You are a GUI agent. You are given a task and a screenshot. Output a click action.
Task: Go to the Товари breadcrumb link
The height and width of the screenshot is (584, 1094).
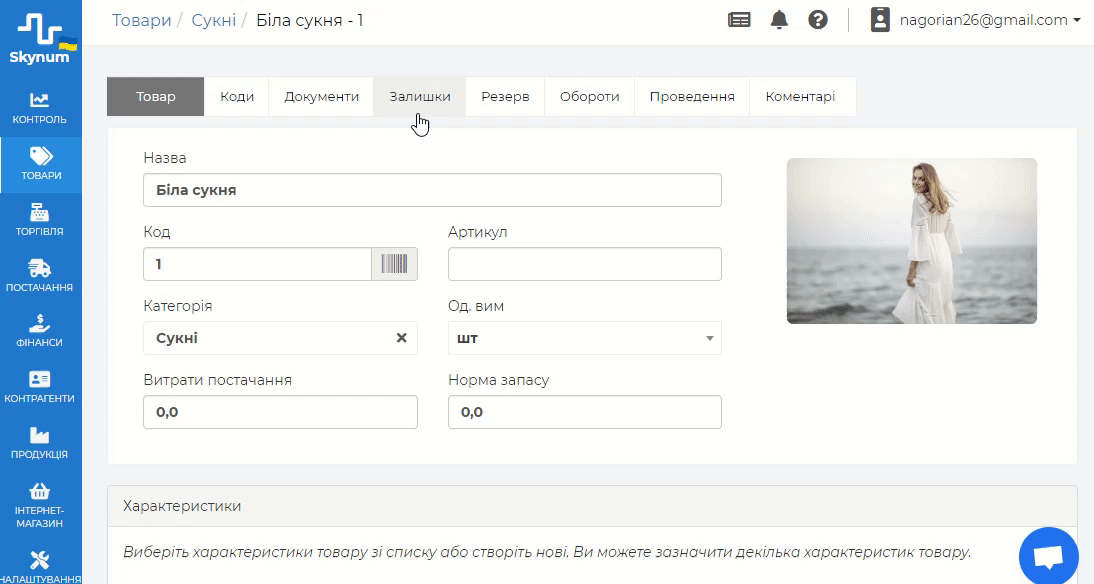pos(142,20)
